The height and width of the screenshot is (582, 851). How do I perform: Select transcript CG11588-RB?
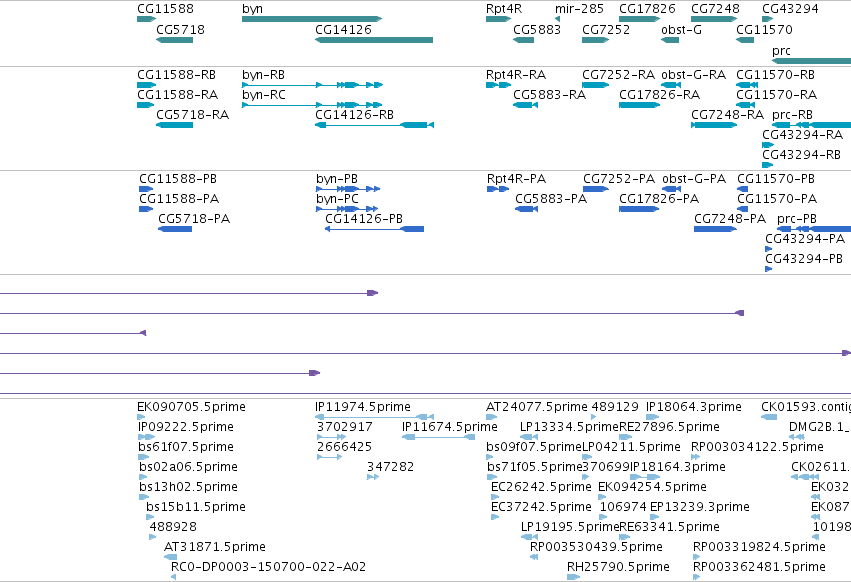click(x=176, y=75)
